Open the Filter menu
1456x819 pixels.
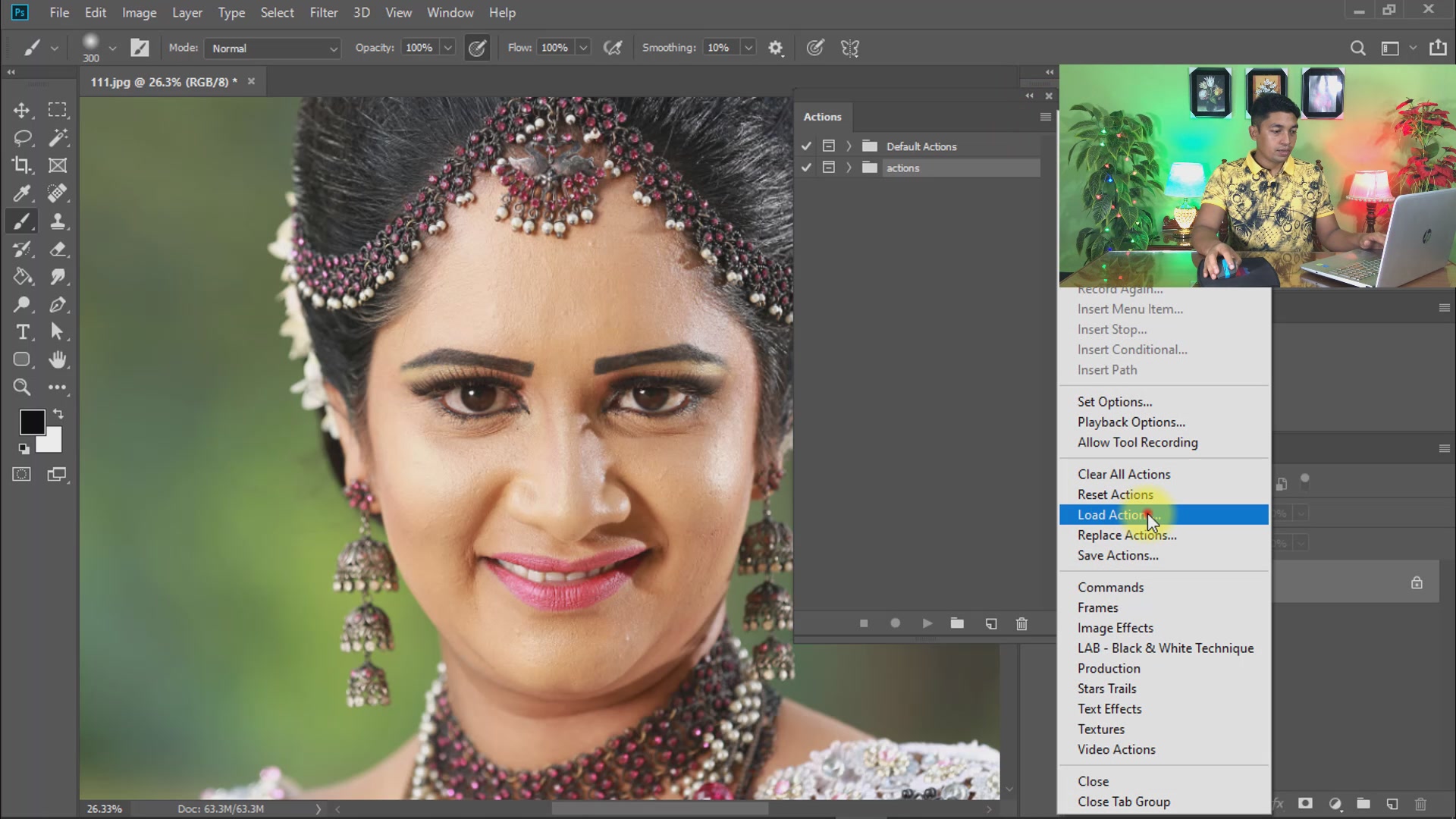(x=323, y=13)
